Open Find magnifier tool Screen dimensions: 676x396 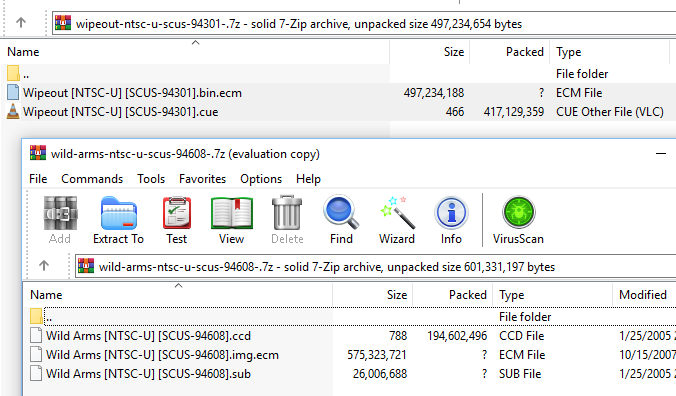[x=341, y=220]
